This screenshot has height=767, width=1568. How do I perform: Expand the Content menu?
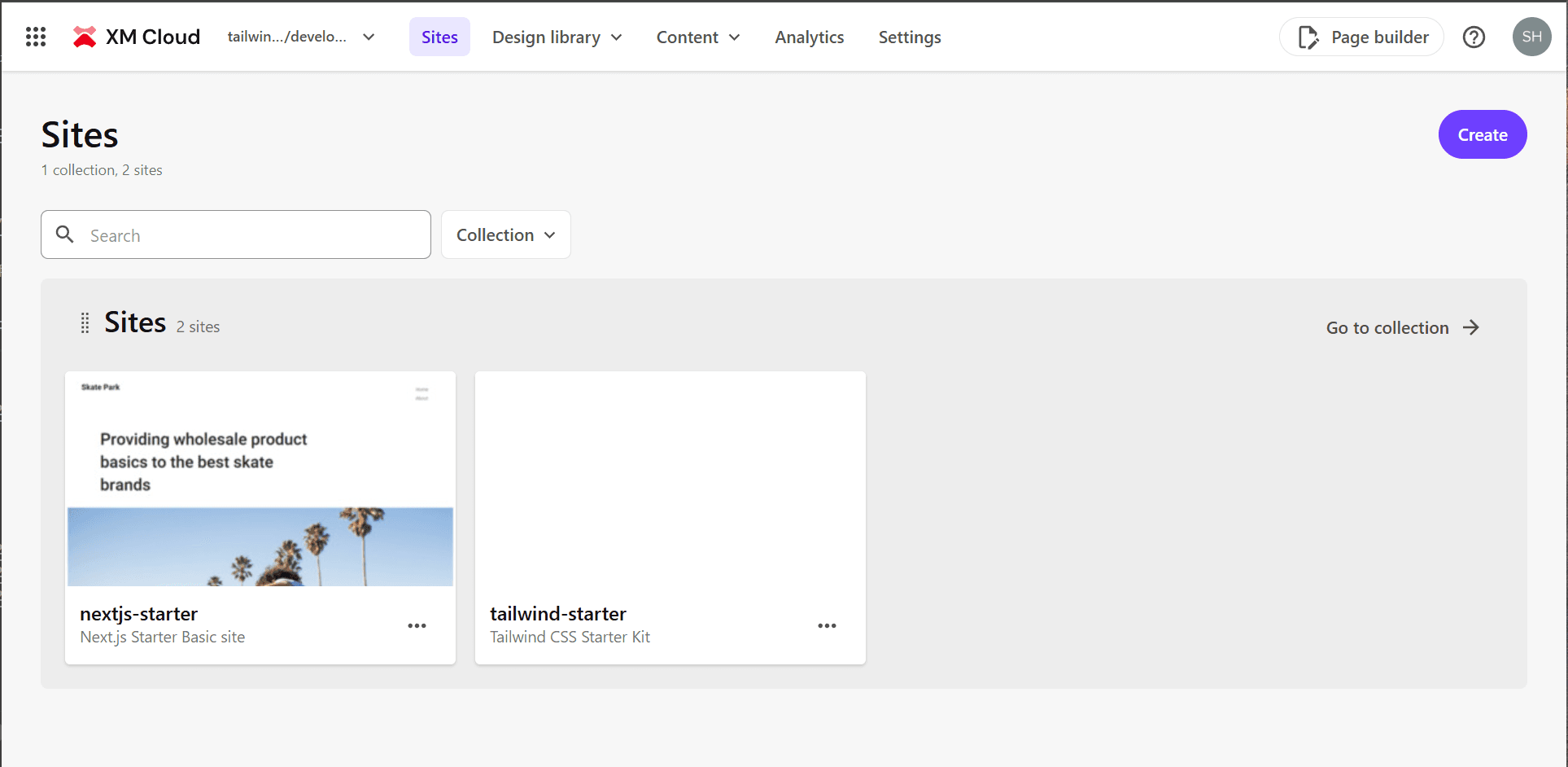pyautogui.click(x=697, y=37)
